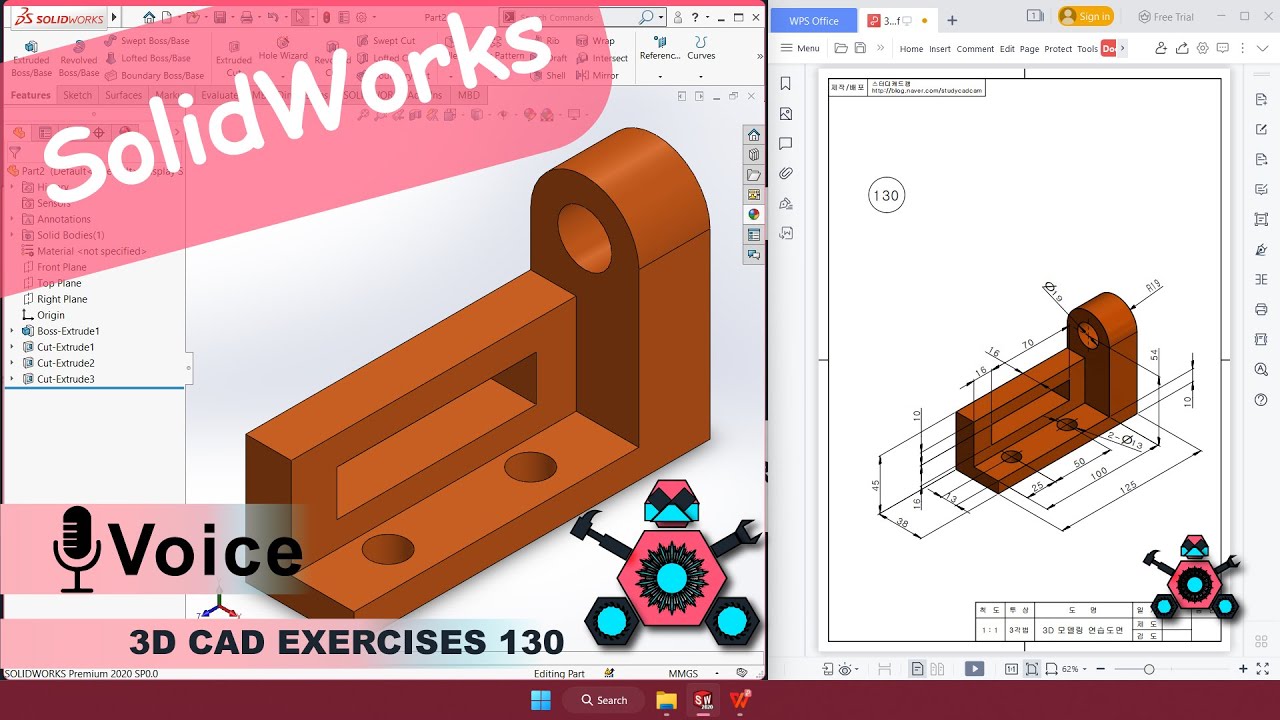Select the Wrap feature tool
Image resolution: width=1280 pixels, height=720 pixels.
tap(595, 41)
